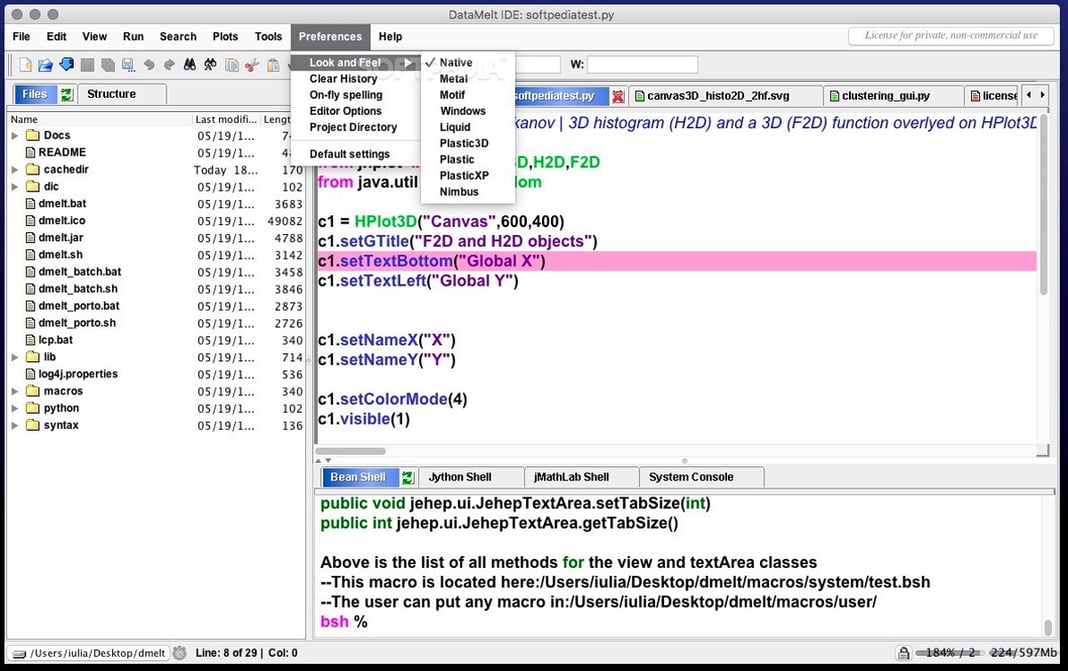Cut text using the scissors toolbar icon
This screenshot has height=671, width=1068.
pyautogui.click(x=250, y=64)
